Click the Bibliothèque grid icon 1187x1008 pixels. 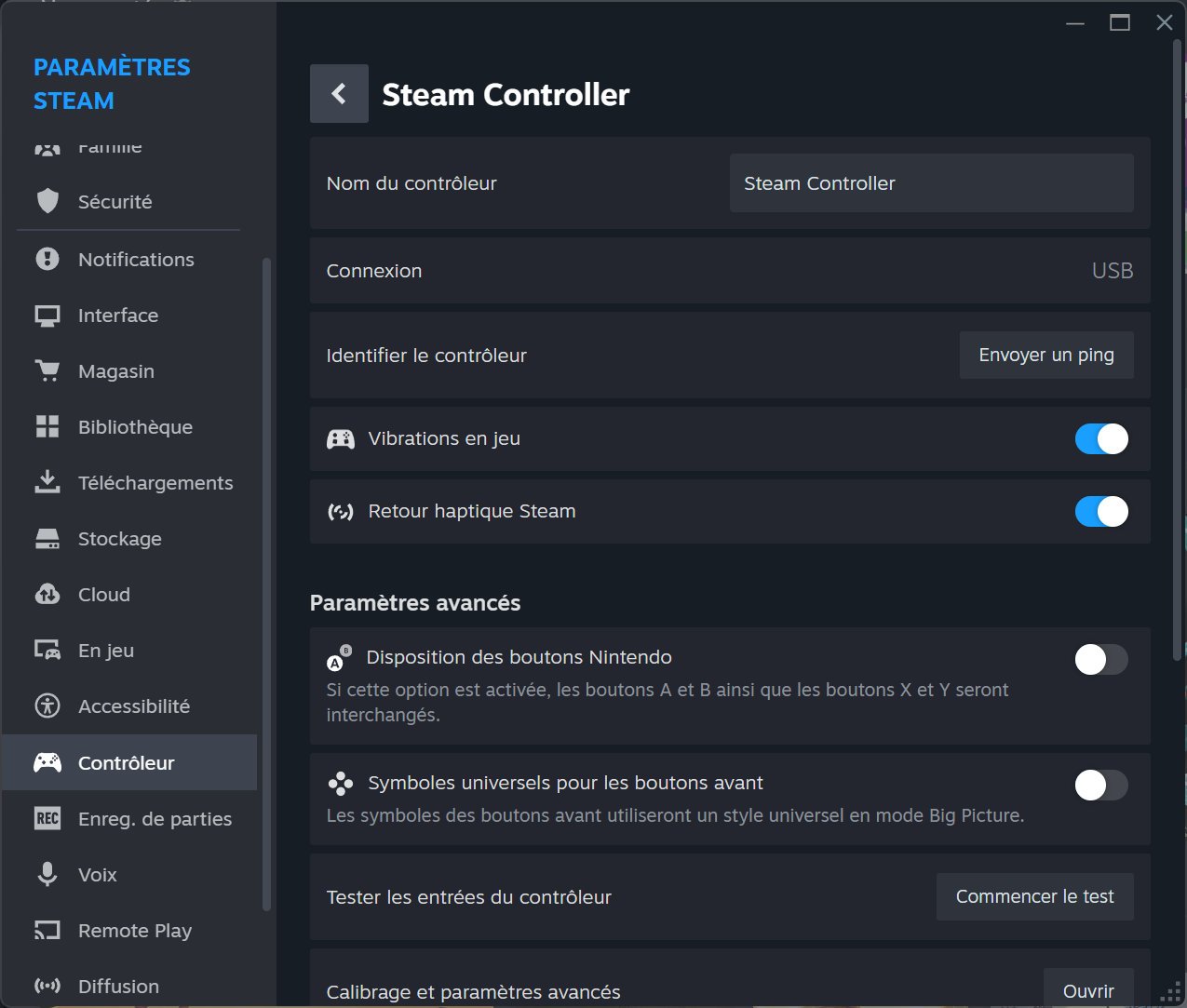[x=47, y=426]
